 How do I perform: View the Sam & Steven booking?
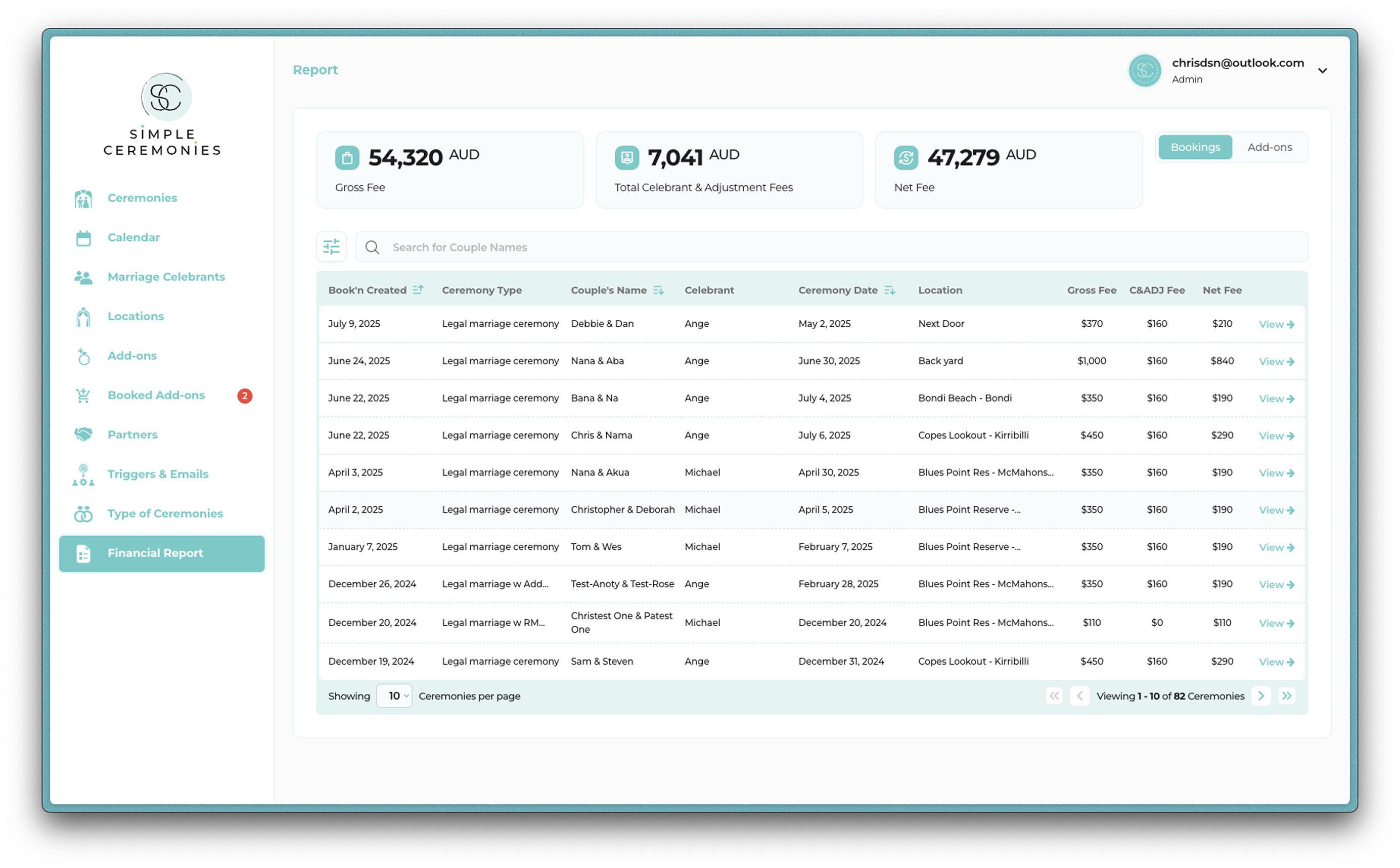click(1277, 663)
